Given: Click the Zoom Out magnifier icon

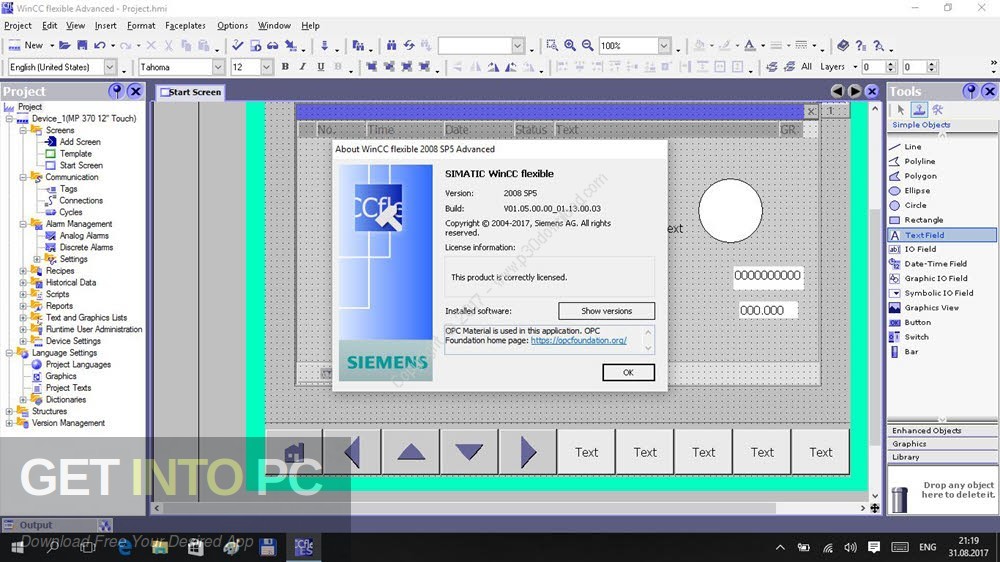Looking at the screenshot, I should click(587, 45).
